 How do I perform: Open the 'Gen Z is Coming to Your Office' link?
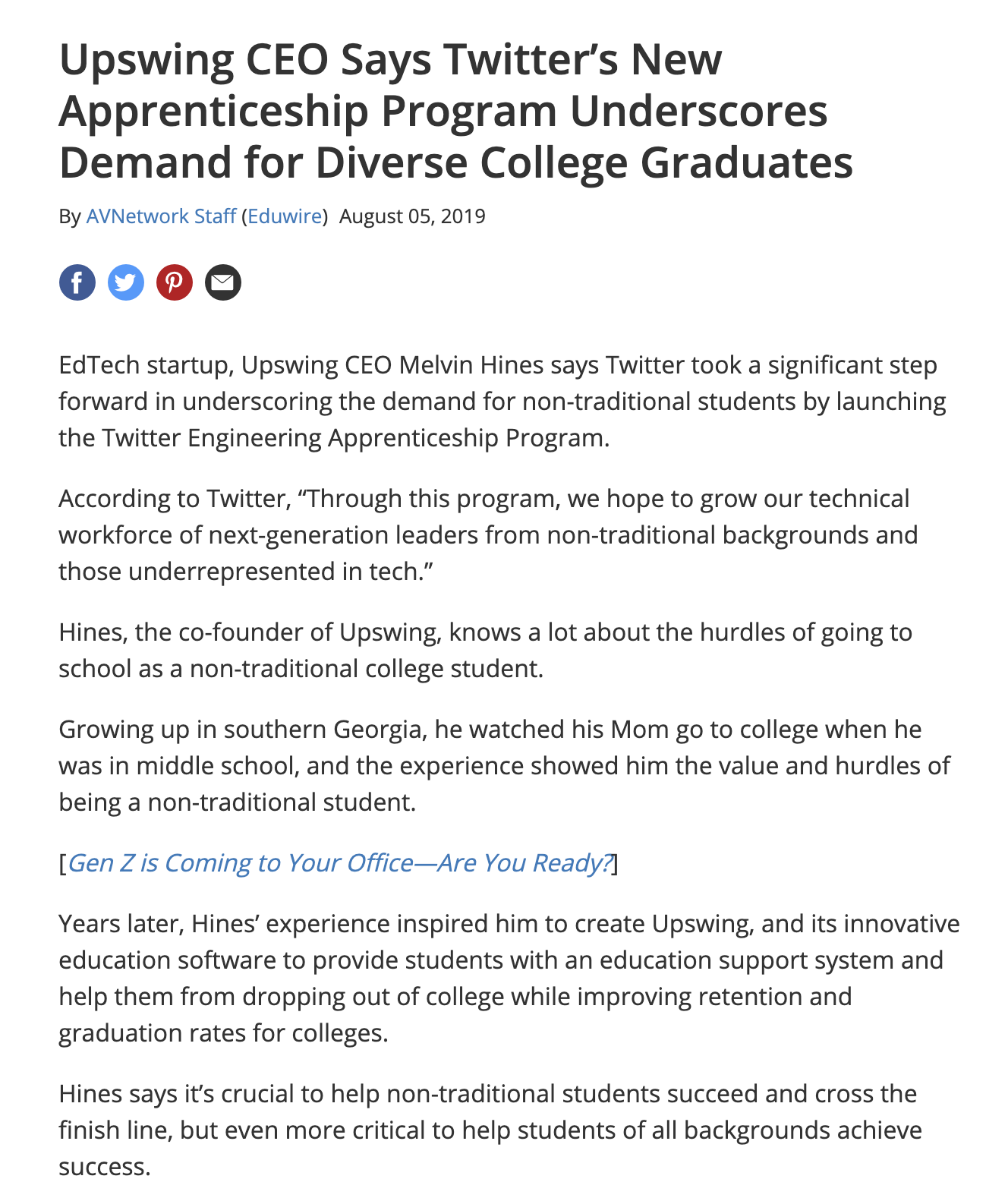[x=339, y=863]
